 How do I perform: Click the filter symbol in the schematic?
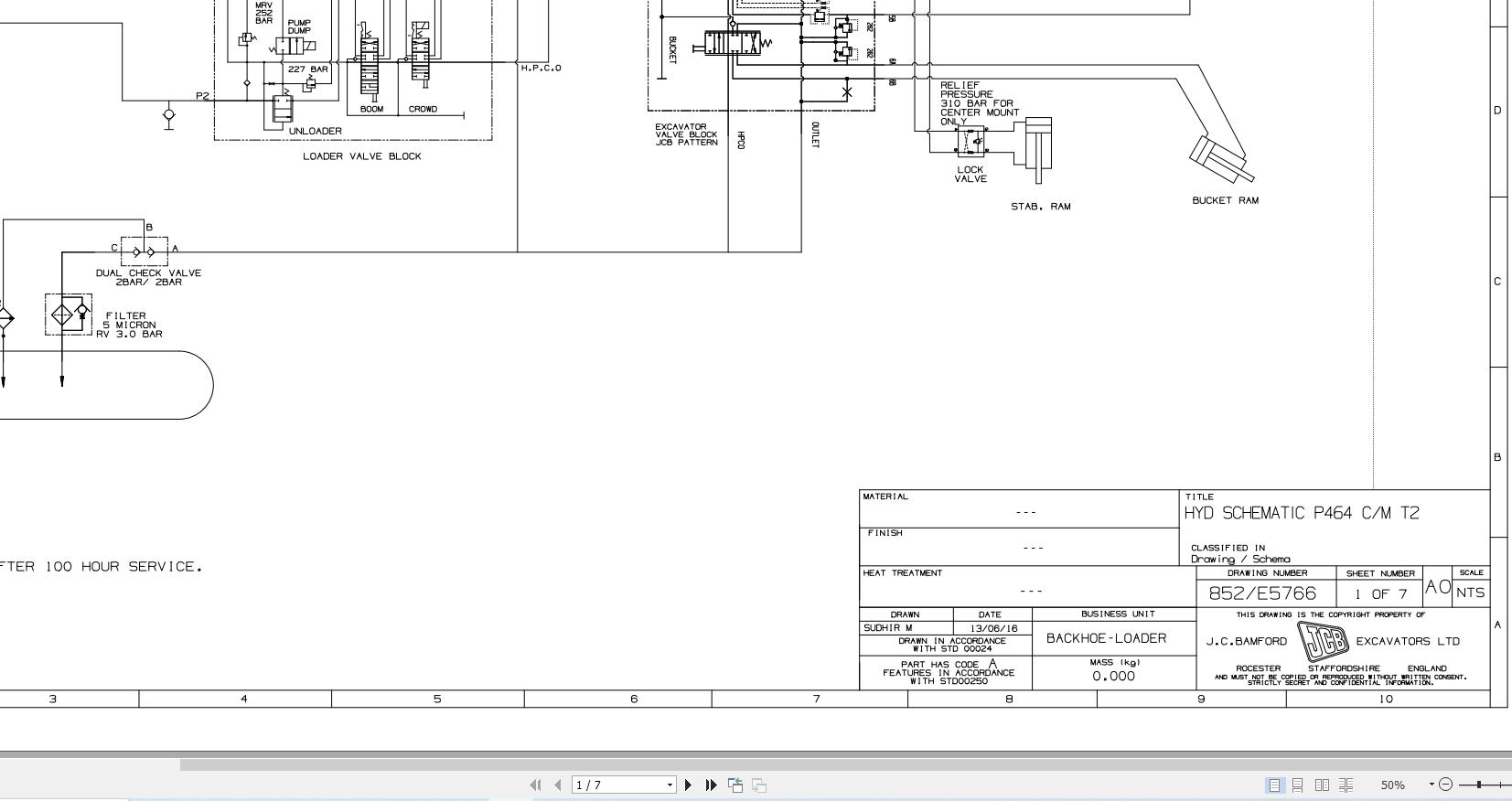69,315
